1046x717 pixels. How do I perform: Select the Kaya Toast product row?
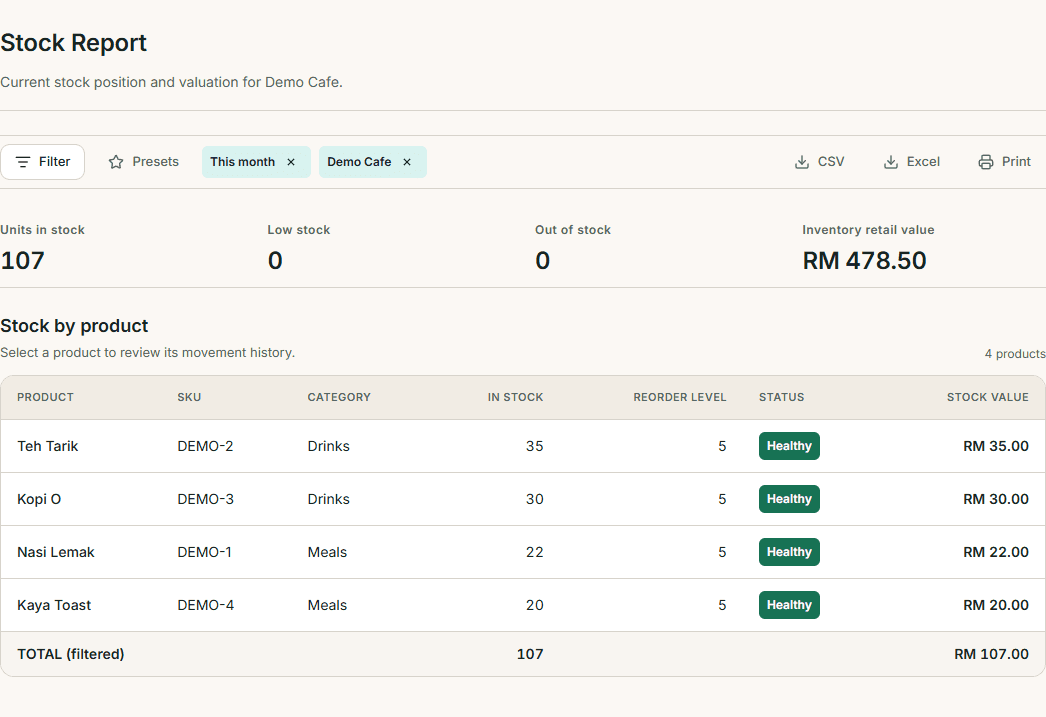(523, 606)
